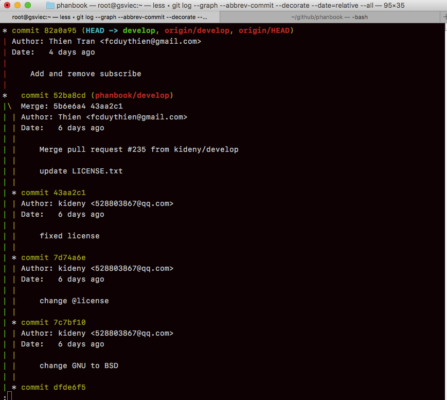Click the origin/develop remote label
This screenshot has height=400, width=447.
[x=197, y=31]
